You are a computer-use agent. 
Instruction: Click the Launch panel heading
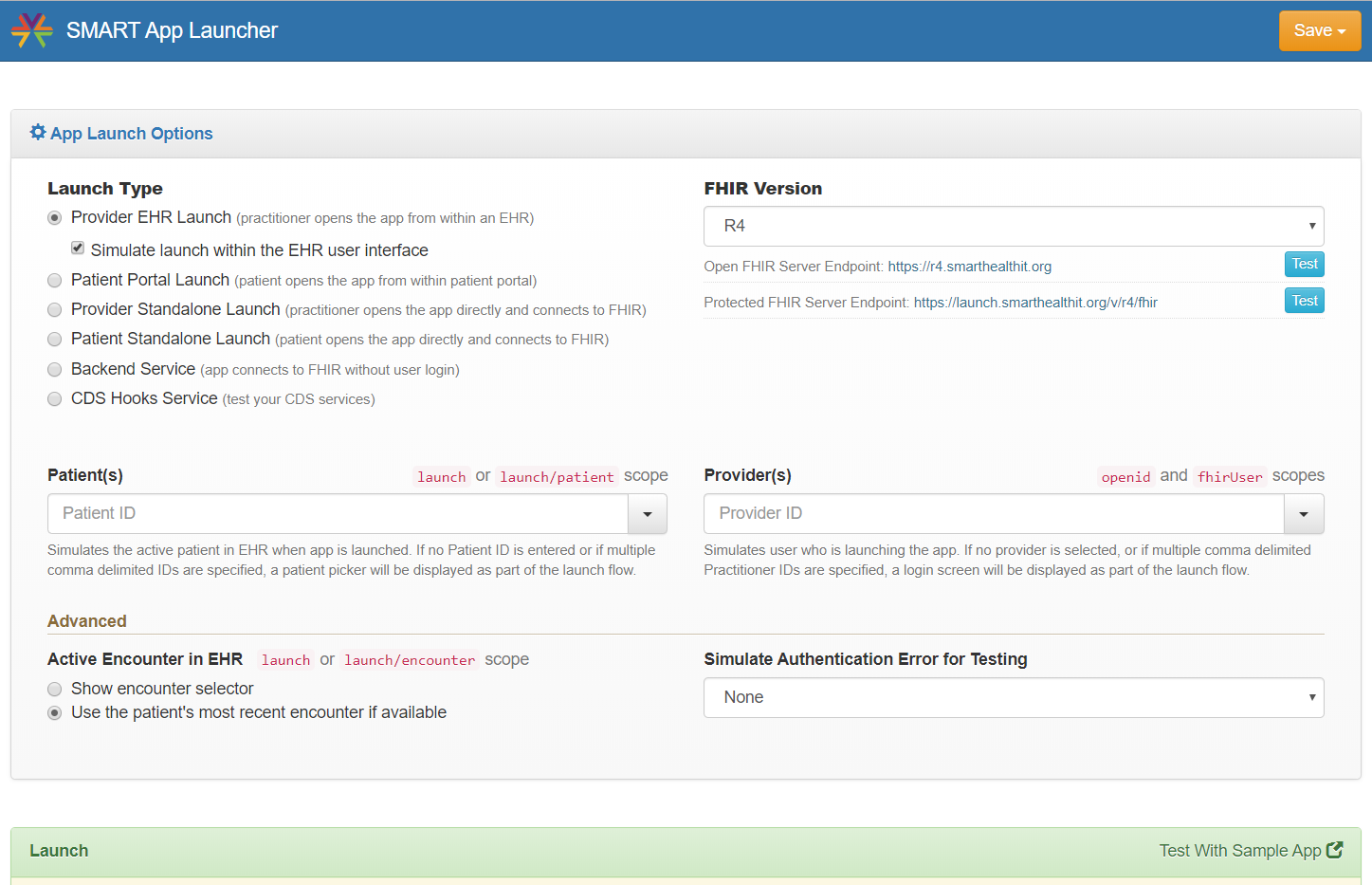tap(59, 851)
